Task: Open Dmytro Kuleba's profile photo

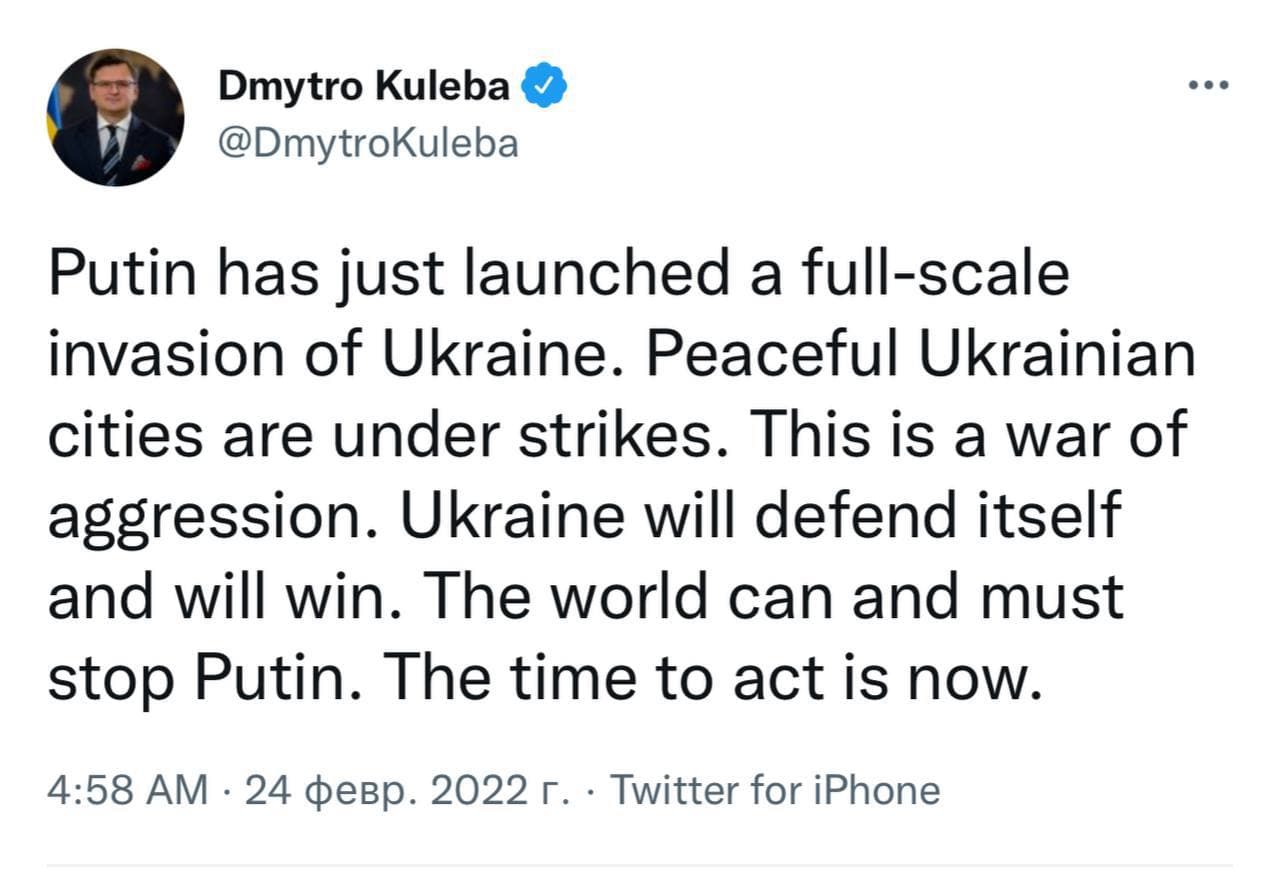Action: tap(115, 117)
